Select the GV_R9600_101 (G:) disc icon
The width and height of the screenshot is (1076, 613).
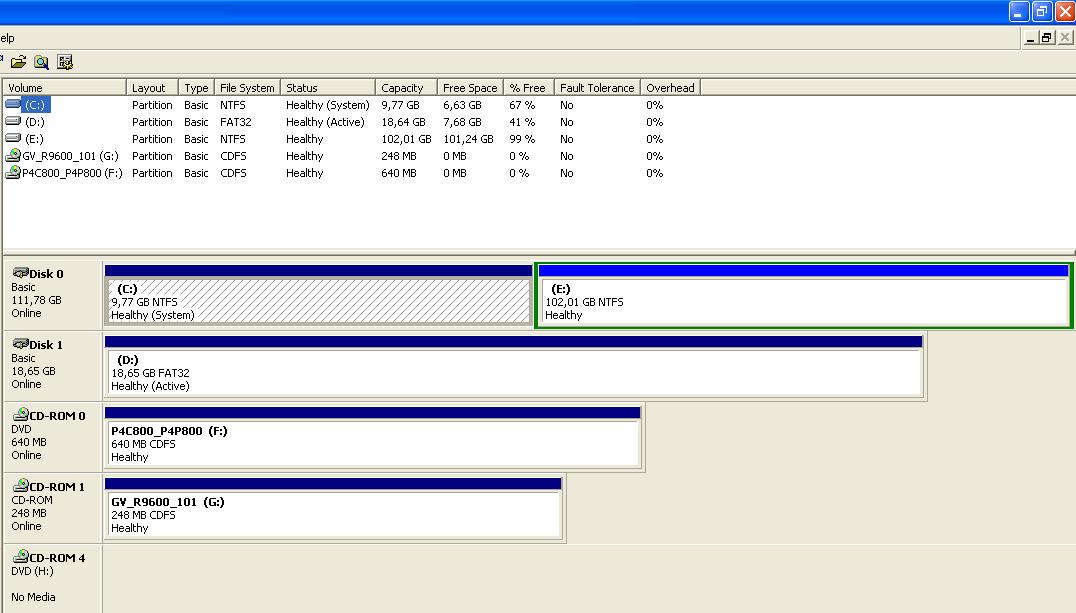tap(13, 156)
